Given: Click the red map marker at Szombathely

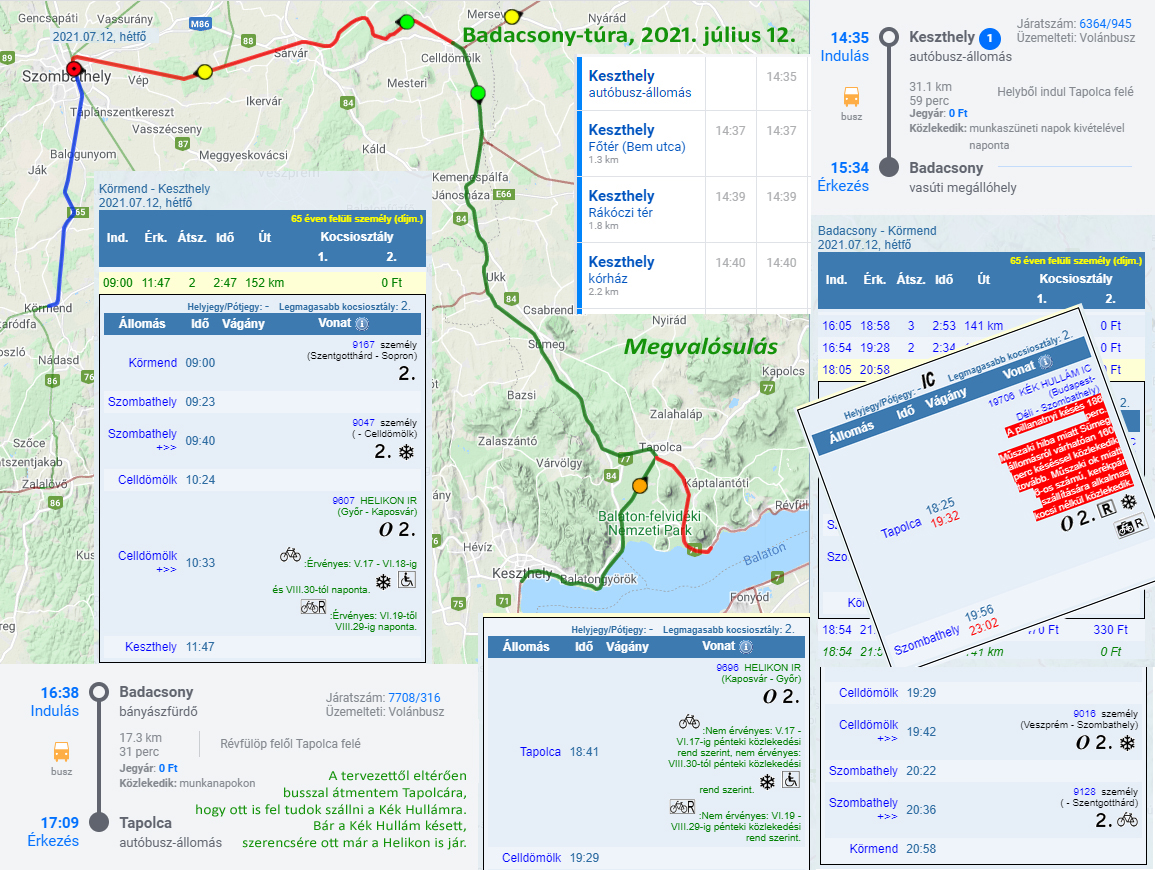Looking at the screenshot, I should pyautogui.click(x=73, y=69).
